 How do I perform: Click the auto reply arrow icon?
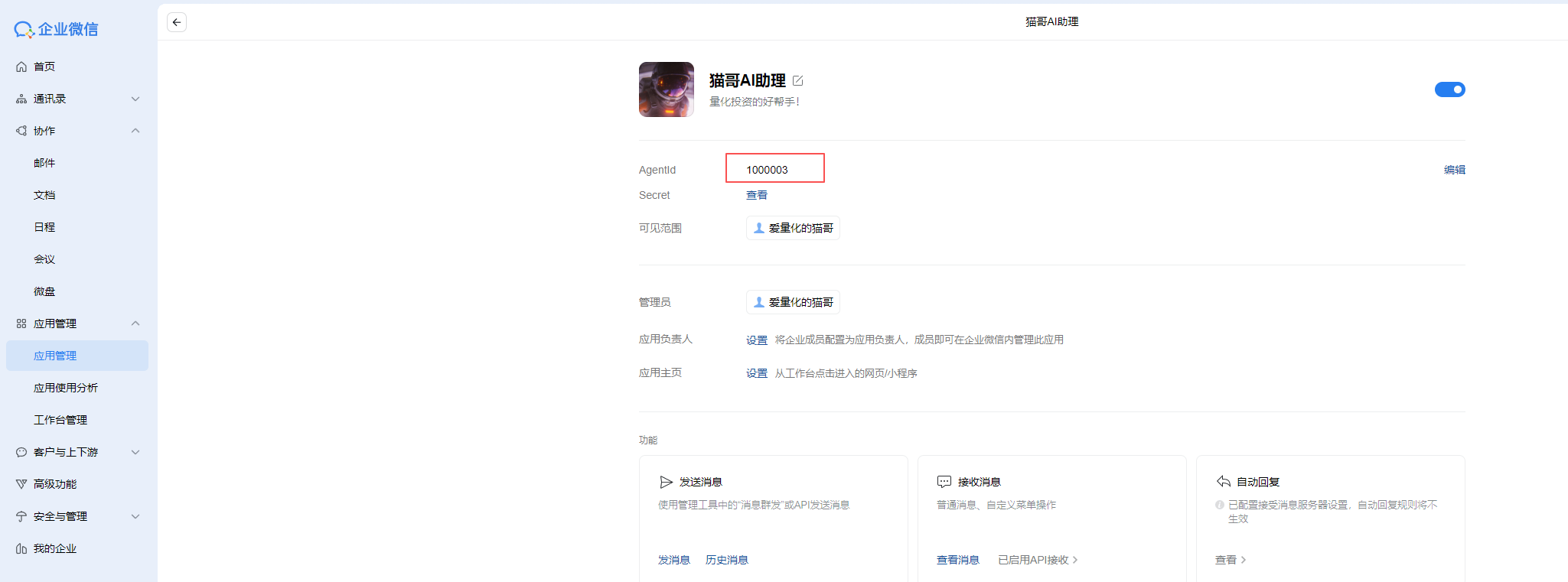(x=1223, y=482)
